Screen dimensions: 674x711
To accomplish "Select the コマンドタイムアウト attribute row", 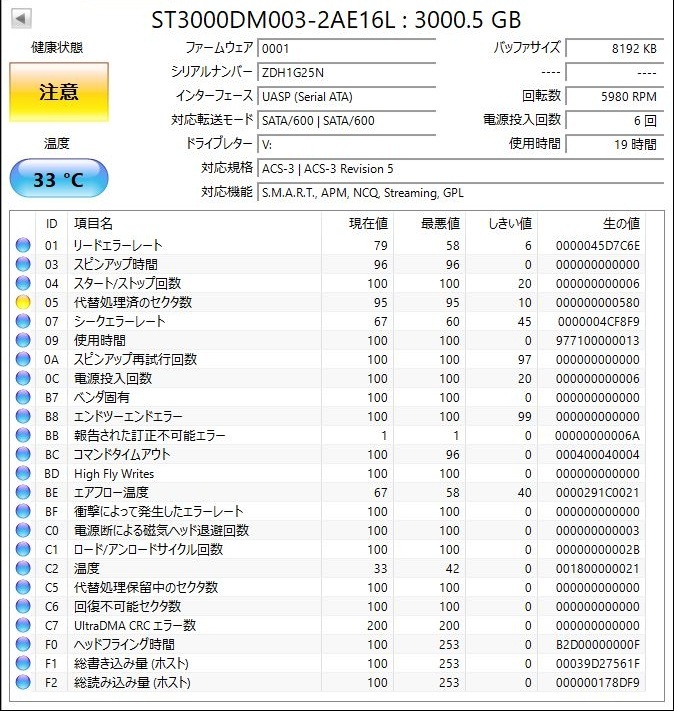I will click(x=327, y=454).
